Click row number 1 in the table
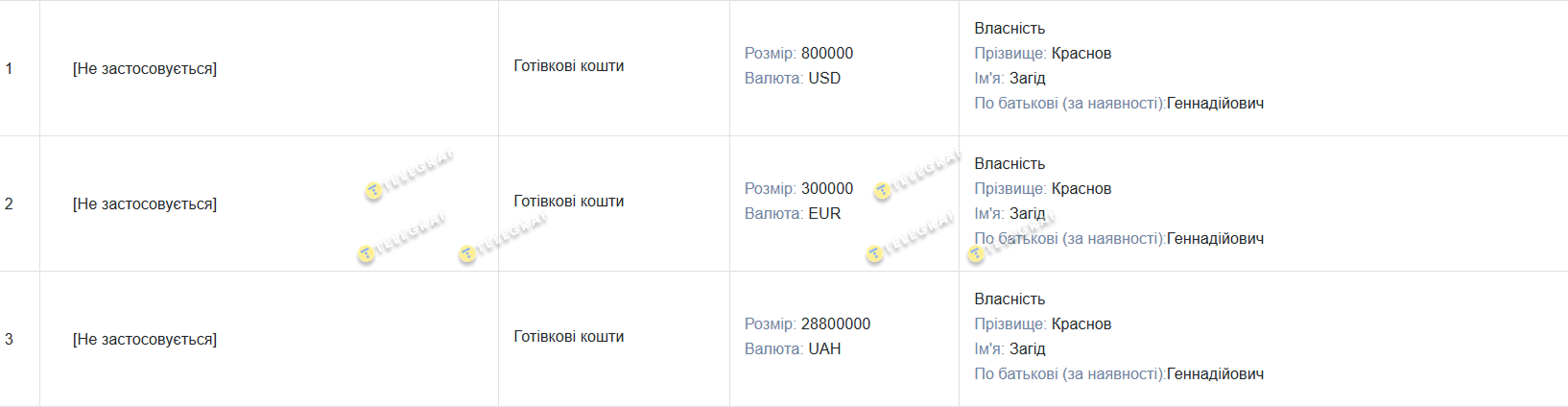 [x=9, y=68]
